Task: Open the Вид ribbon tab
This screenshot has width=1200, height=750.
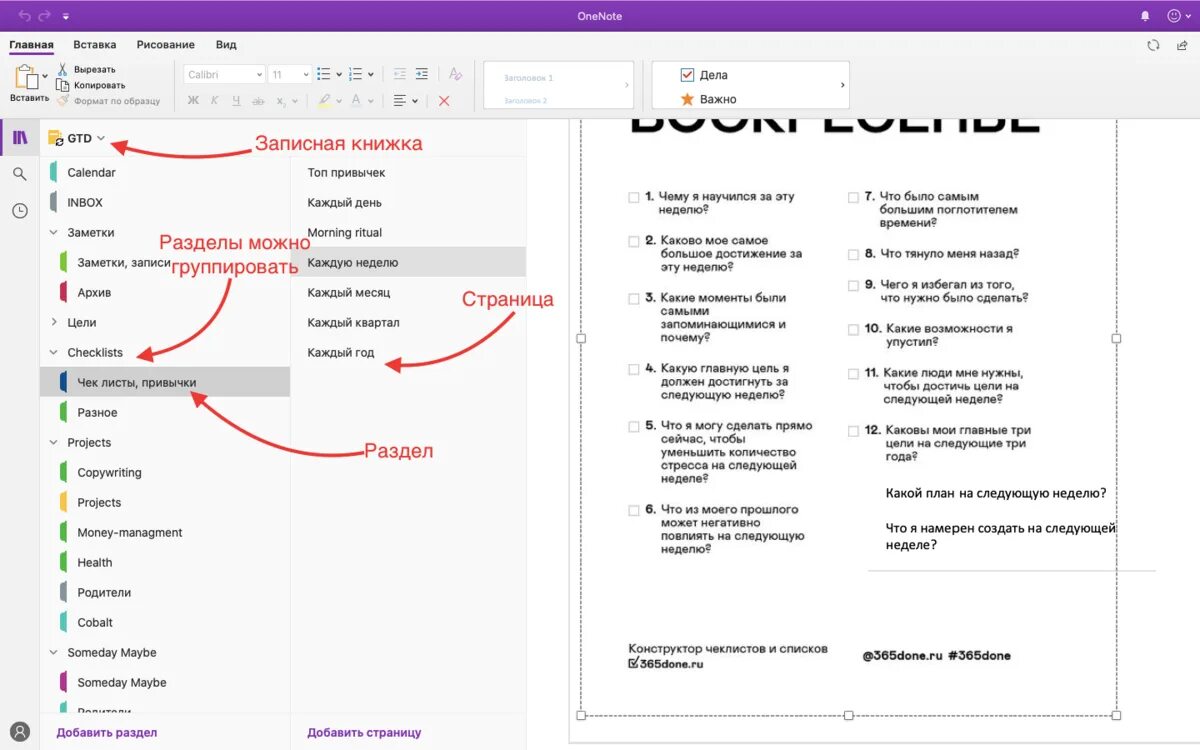Action: (x=226, y=45)
